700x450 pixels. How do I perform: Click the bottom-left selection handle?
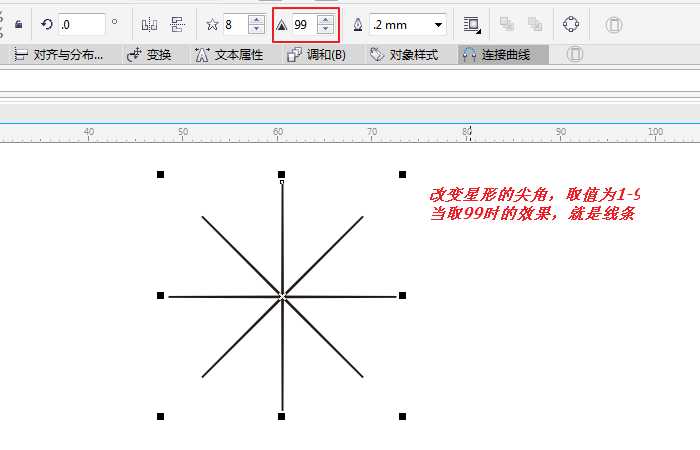pyautogui.click(x=160, y=417)
